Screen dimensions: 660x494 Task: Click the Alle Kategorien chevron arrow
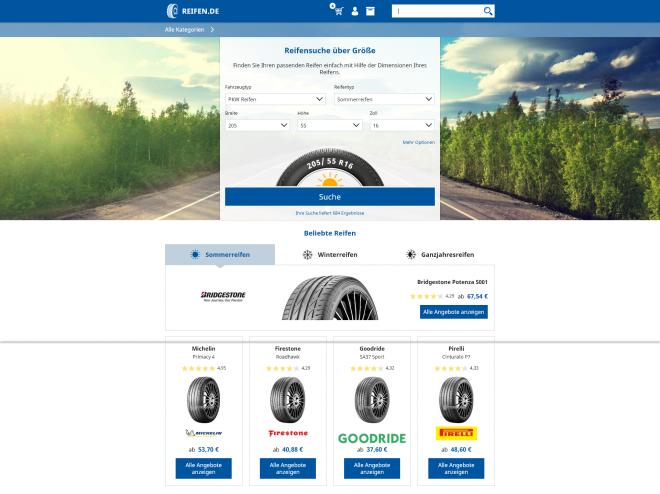(212, 29)
